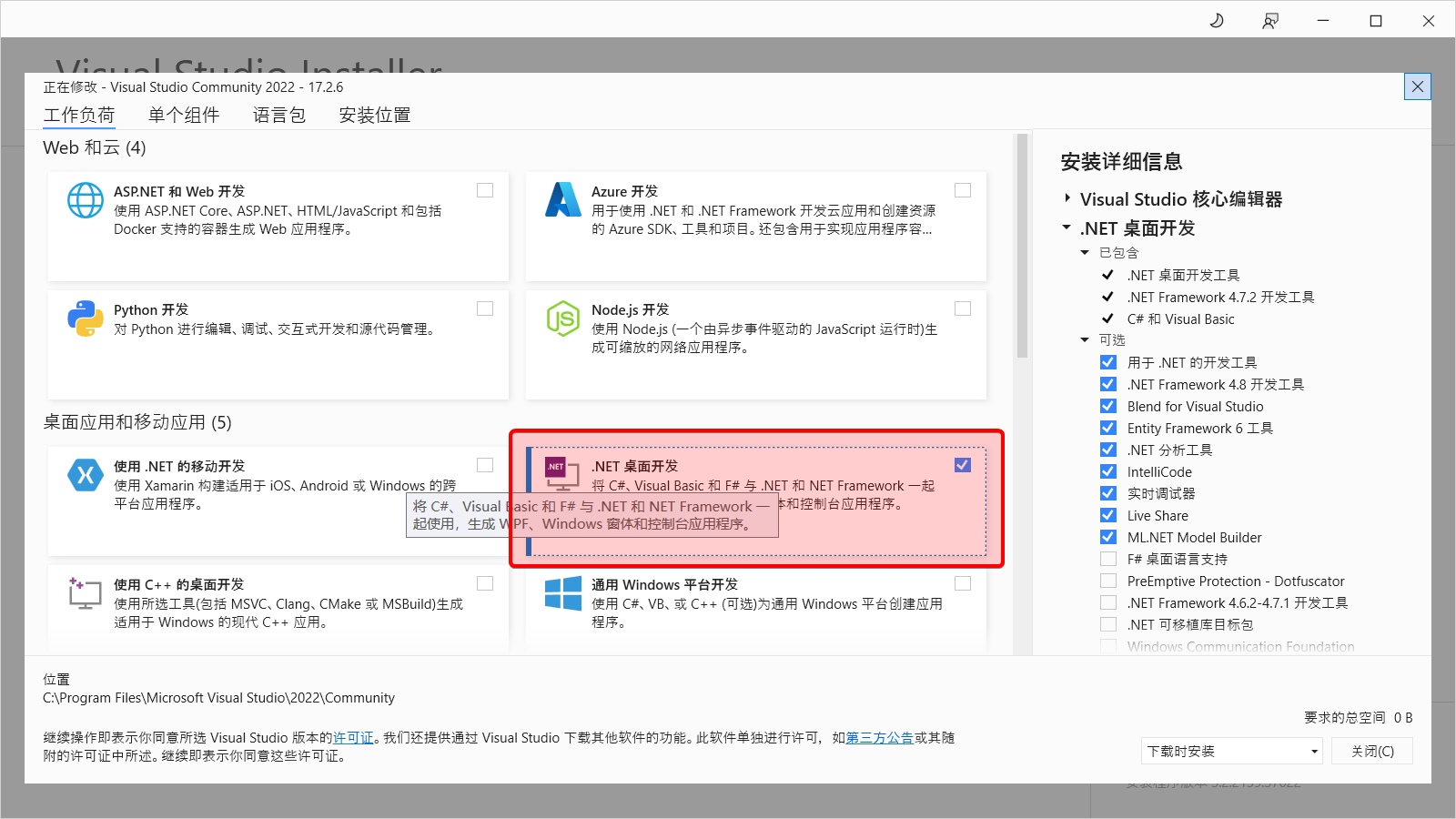Collapse the 可选 components section
This screenshot has height=819, width=1456.
coord(1085,340)
